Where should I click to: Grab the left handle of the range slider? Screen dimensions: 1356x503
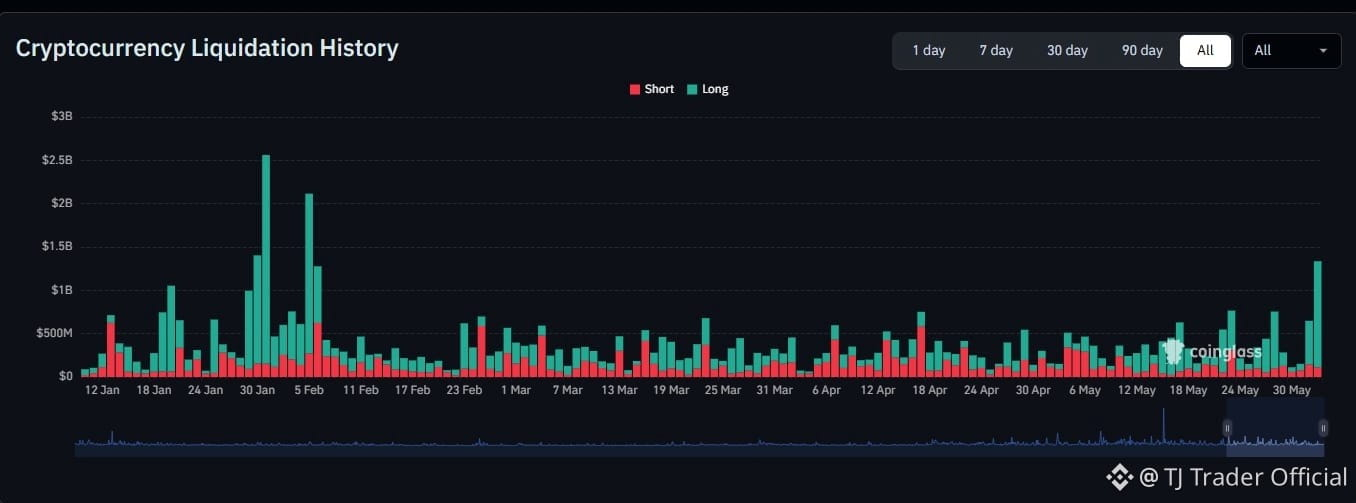[x=1228, y=428]
